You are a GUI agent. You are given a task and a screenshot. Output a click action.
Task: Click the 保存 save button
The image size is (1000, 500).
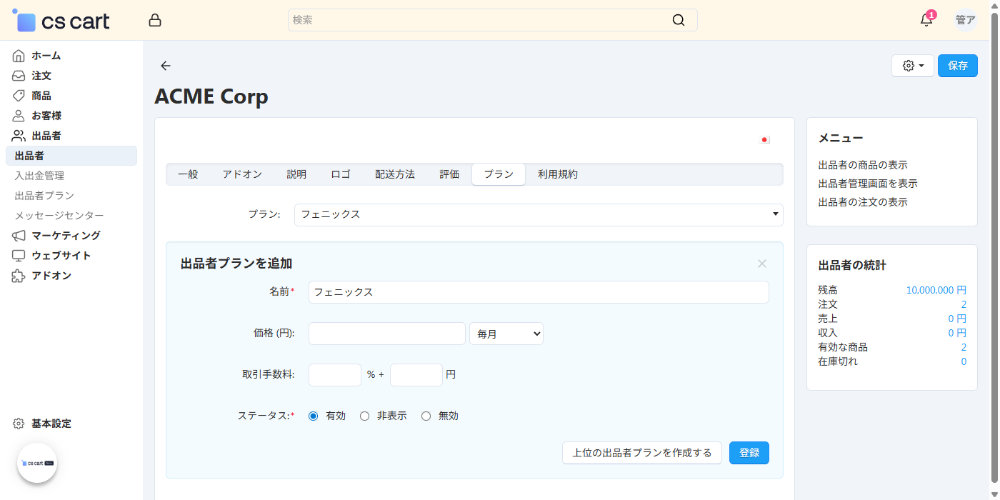point(957,65)
